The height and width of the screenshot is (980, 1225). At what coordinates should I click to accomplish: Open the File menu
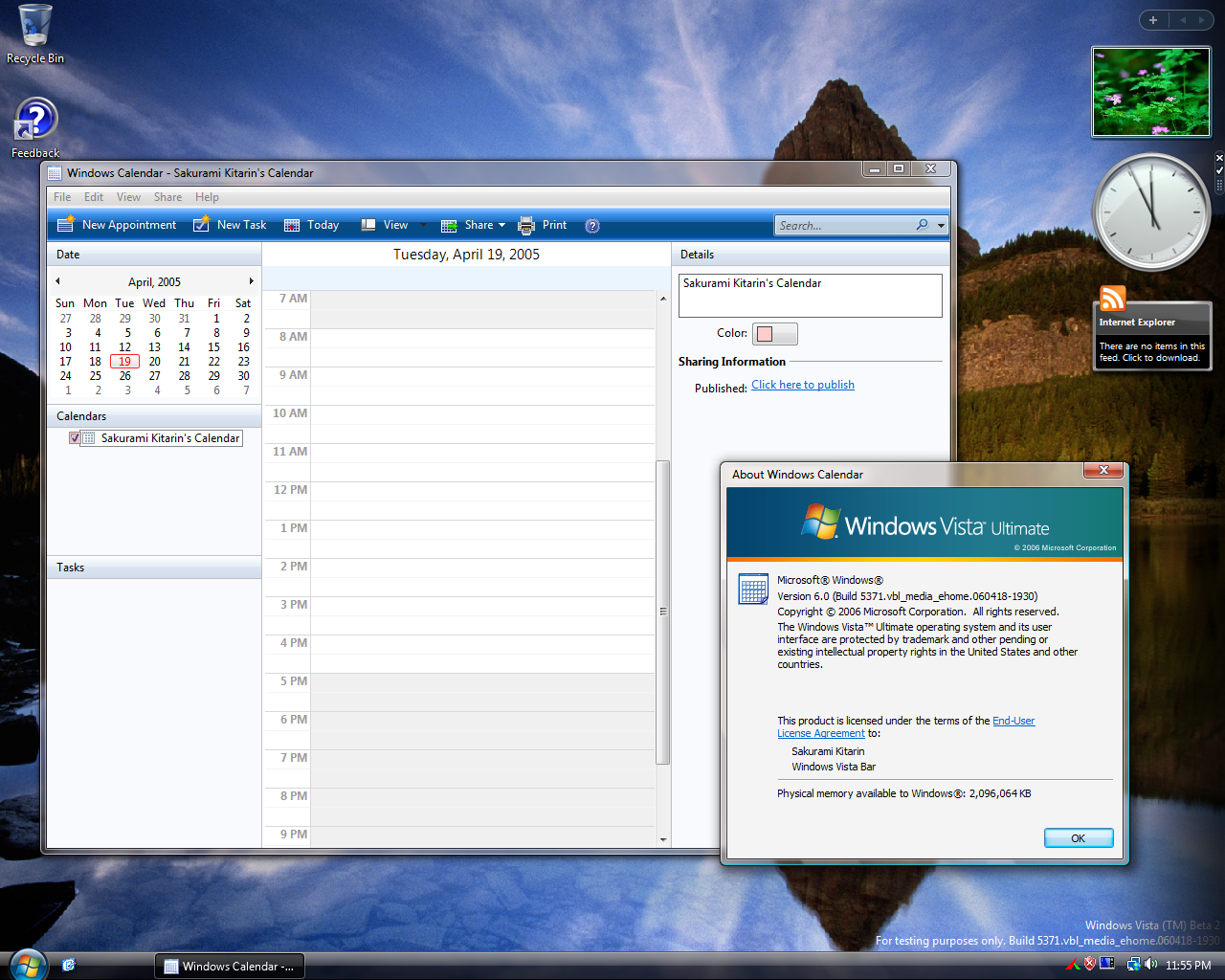[x=62, y=197]
